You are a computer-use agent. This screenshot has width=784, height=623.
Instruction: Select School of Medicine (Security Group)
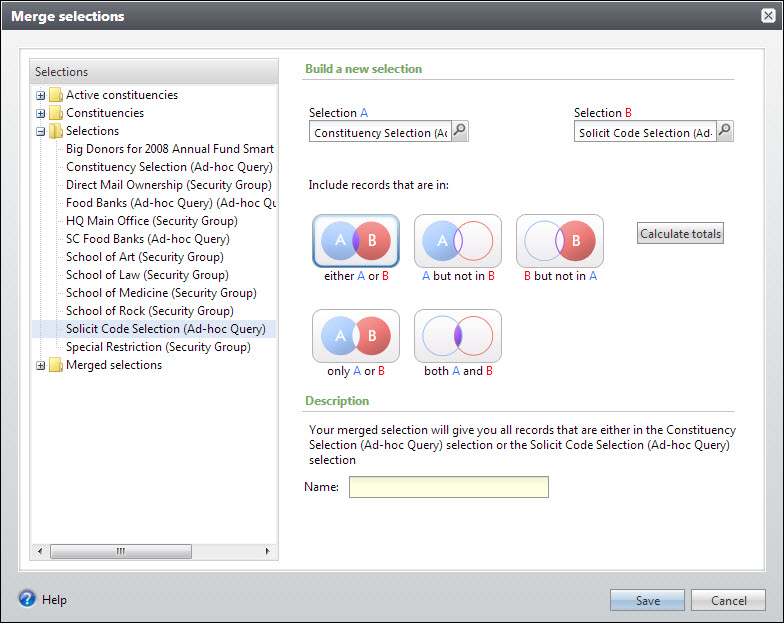pos(161,293)
